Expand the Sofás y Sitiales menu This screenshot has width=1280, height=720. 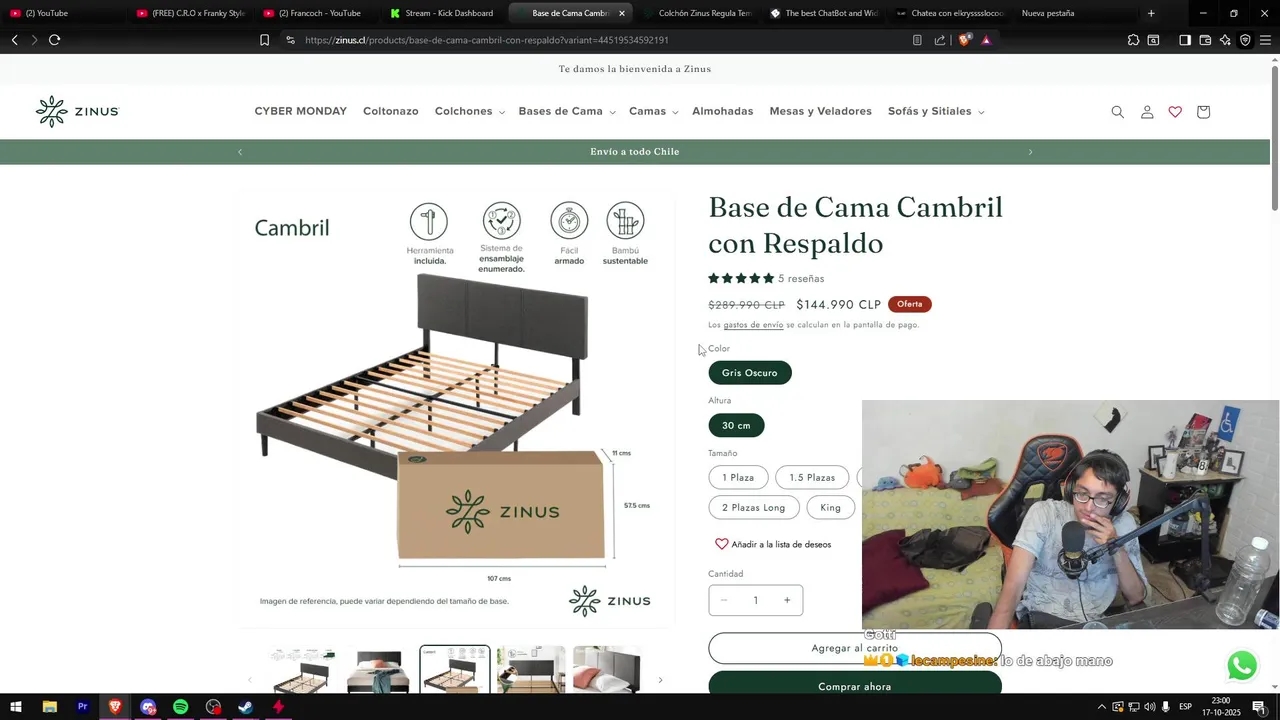coord(935,112)
